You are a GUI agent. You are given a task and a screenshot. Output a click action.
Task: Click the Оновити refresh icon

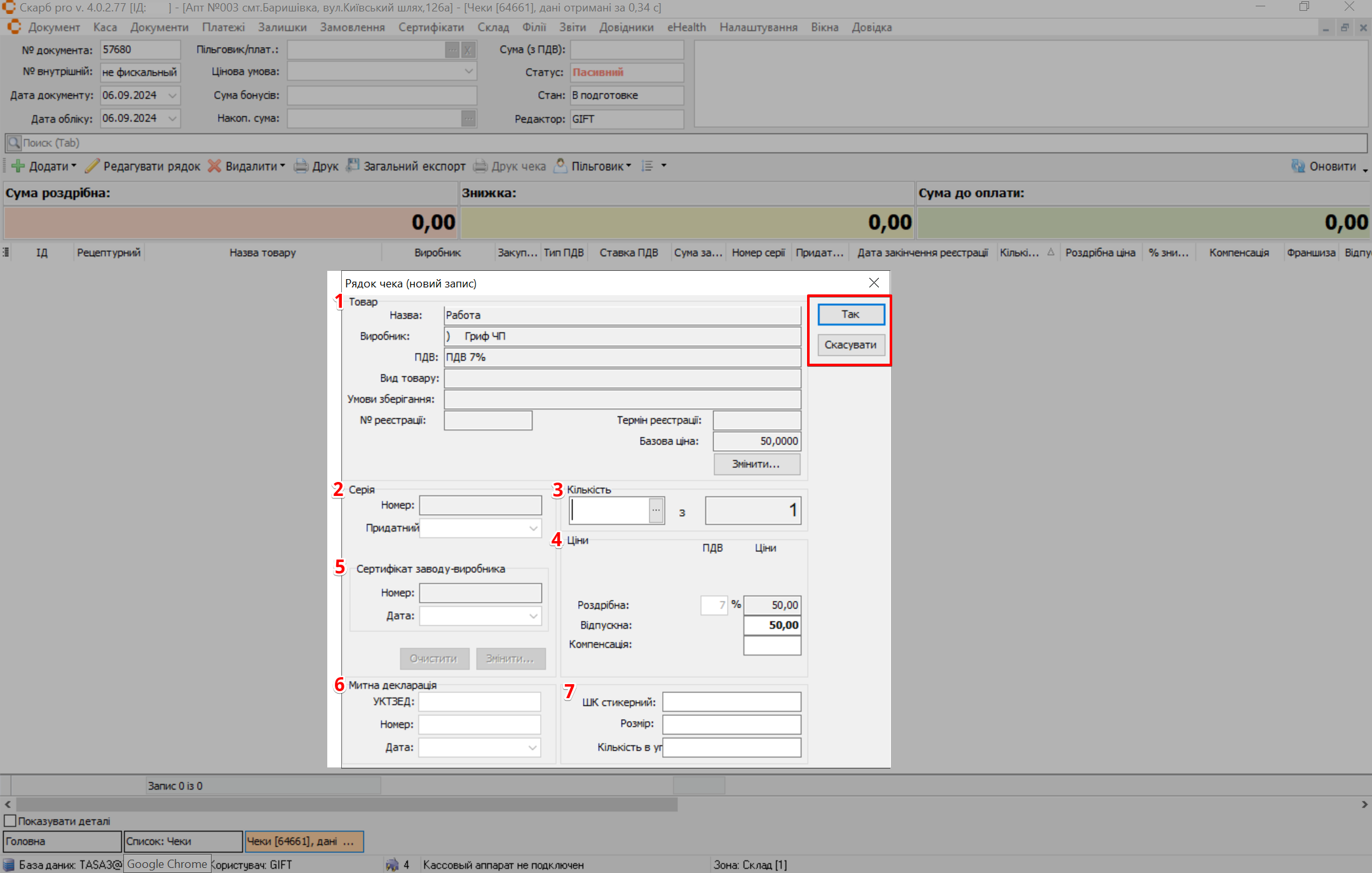(x=1298, y=166)
